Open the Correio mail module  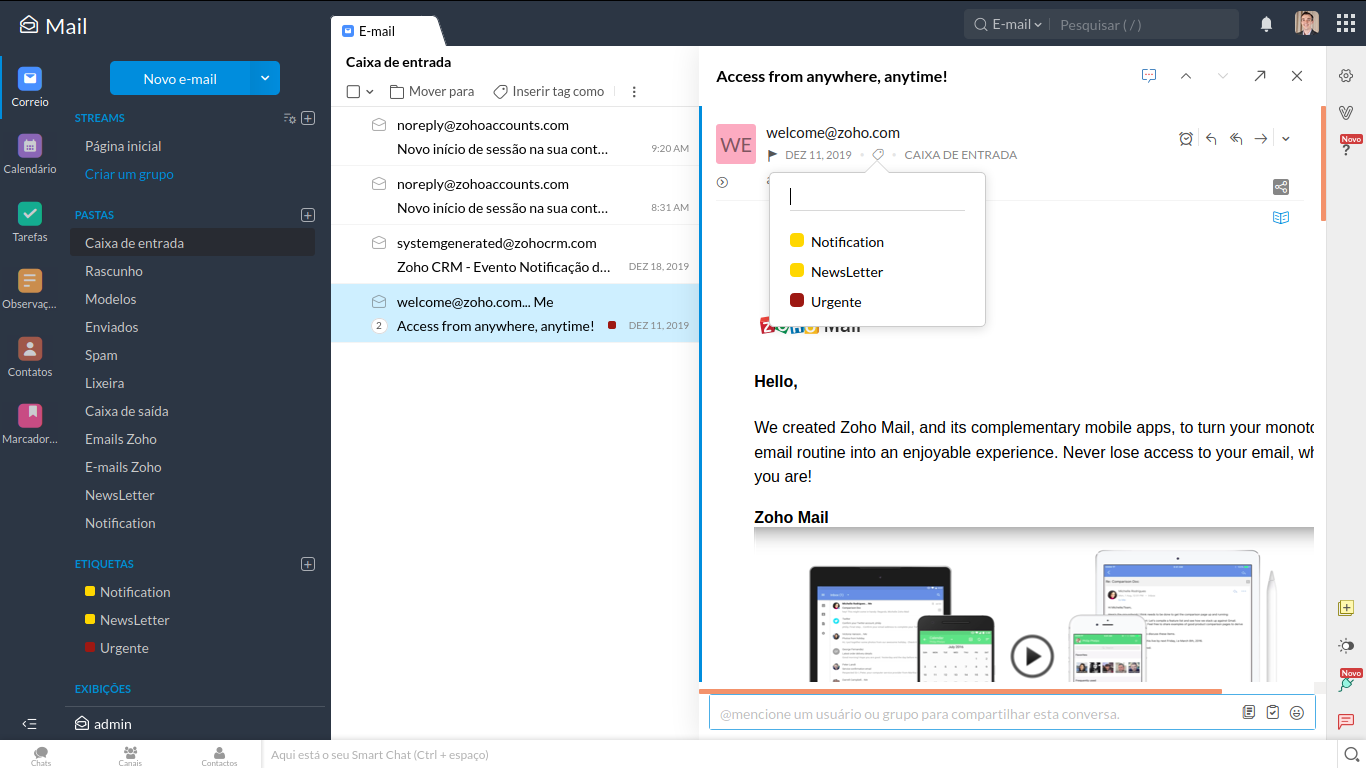30,87
